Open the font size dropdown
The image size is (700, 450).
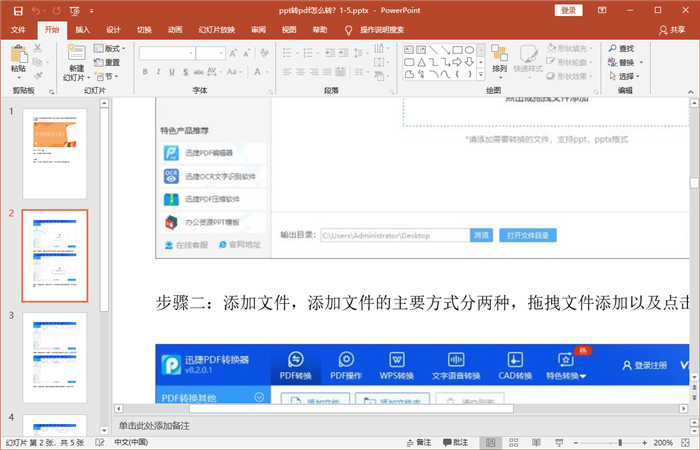click(221, 54)
